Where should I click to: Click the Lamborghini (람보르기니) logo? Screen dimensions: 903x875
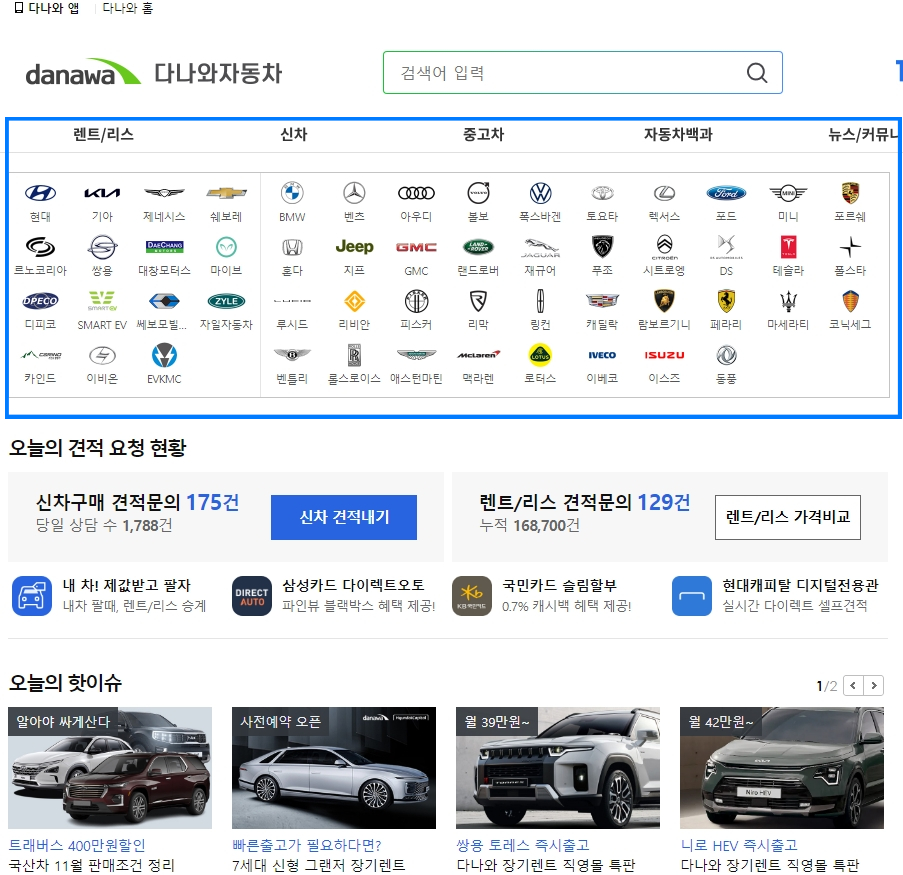tap(665, 301)
